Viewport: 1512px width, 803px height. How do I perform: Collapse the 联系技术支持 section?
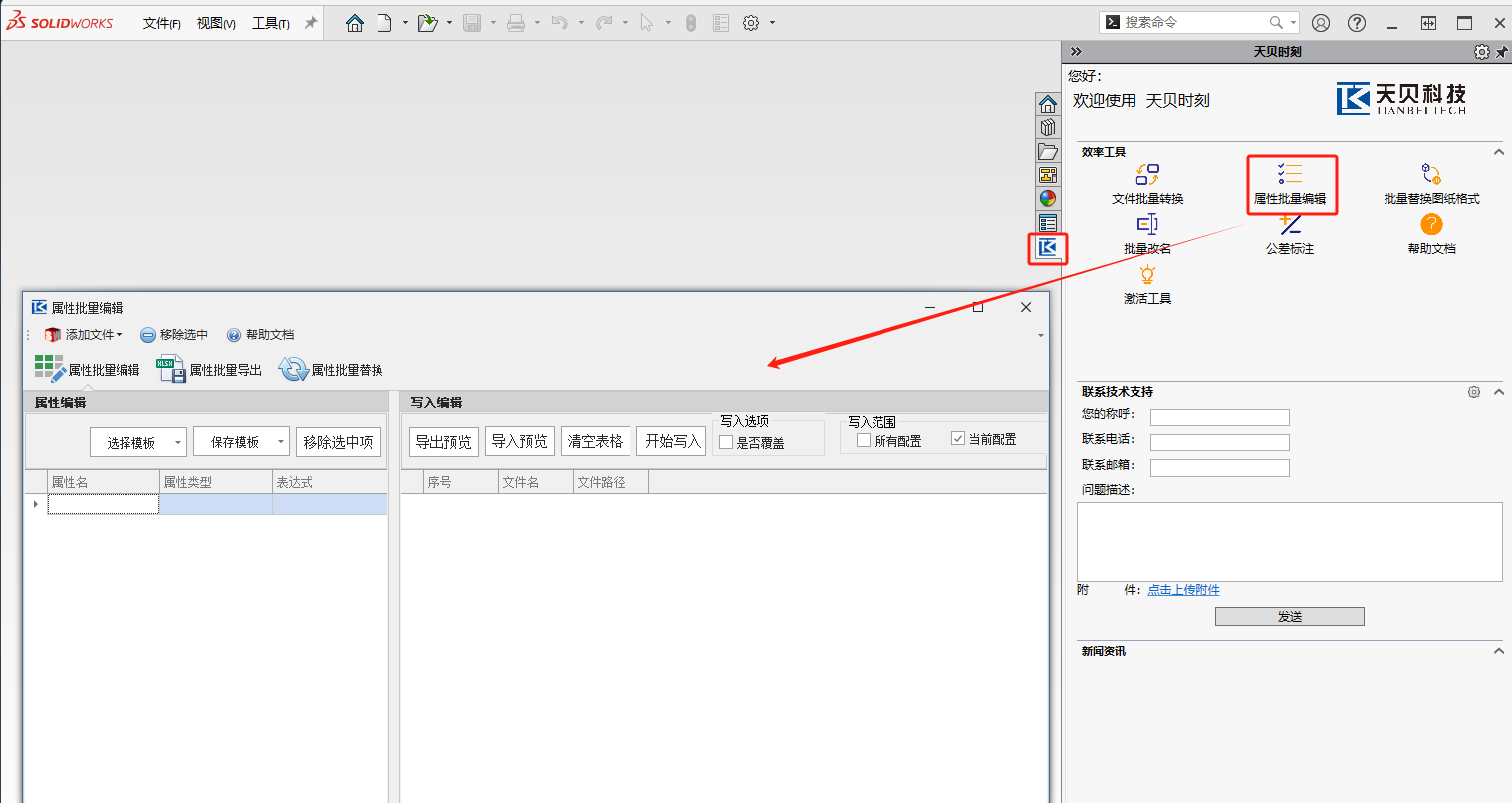tap(1498, 392)
